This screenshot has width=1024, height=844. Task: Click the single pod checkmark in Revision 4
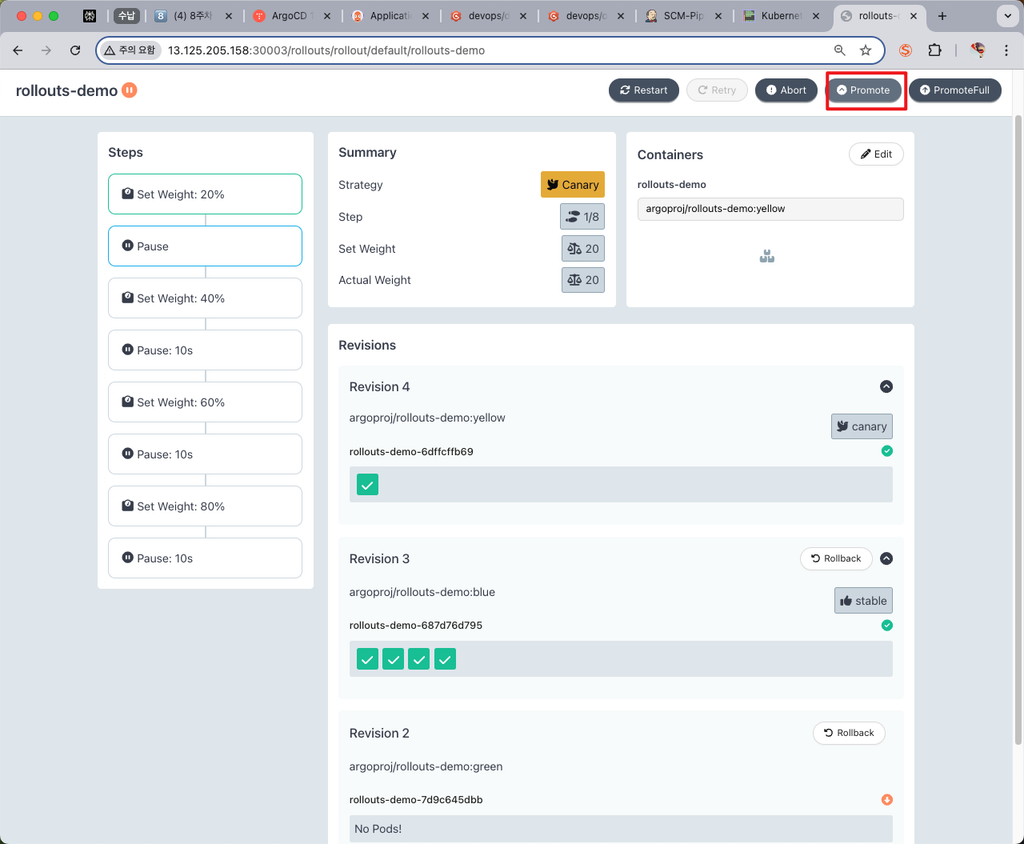[368, 485]
